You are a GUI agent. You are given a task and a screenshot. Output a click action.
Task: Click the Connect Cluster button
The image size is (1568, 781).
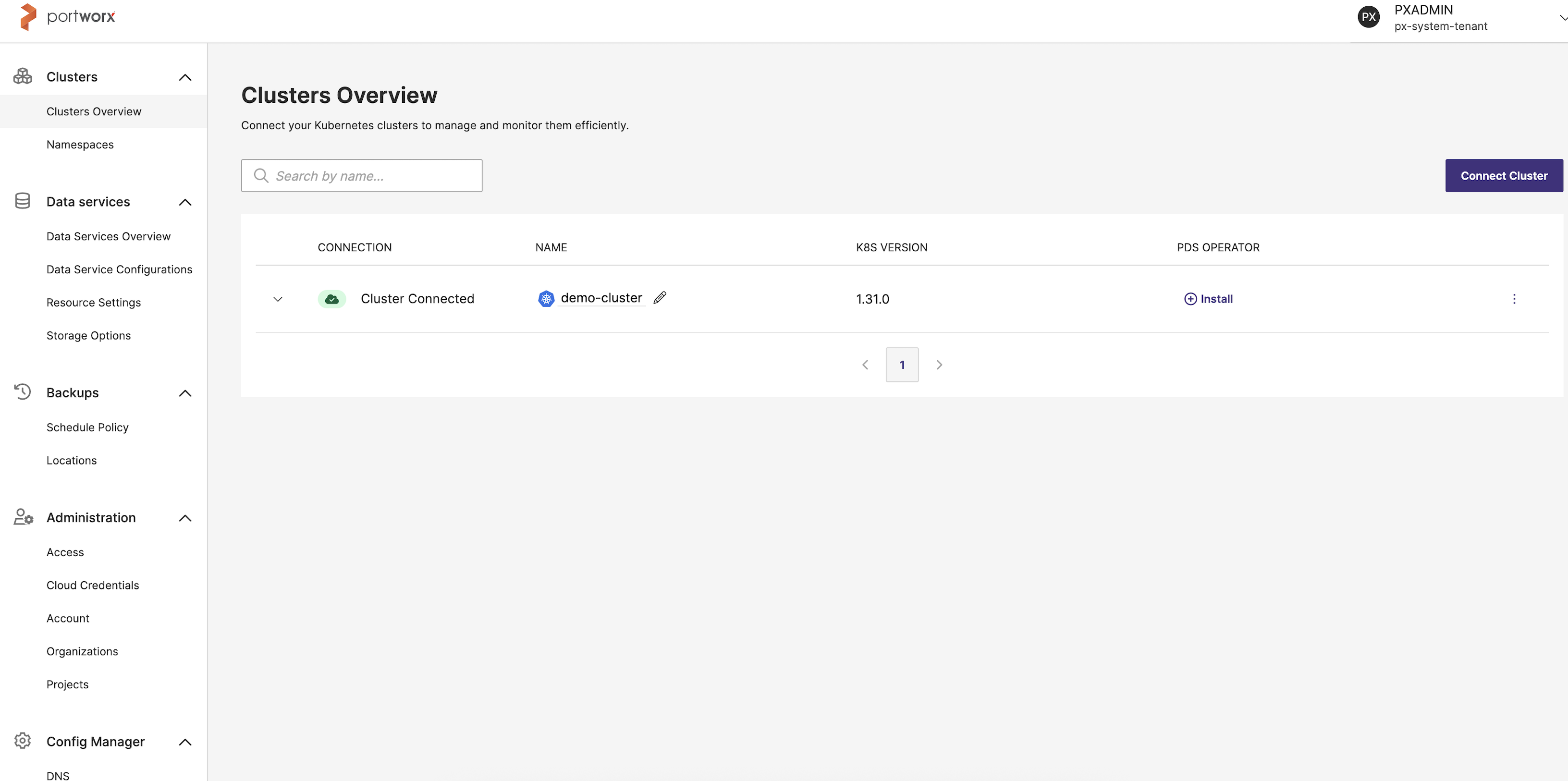pos(1504,176)
